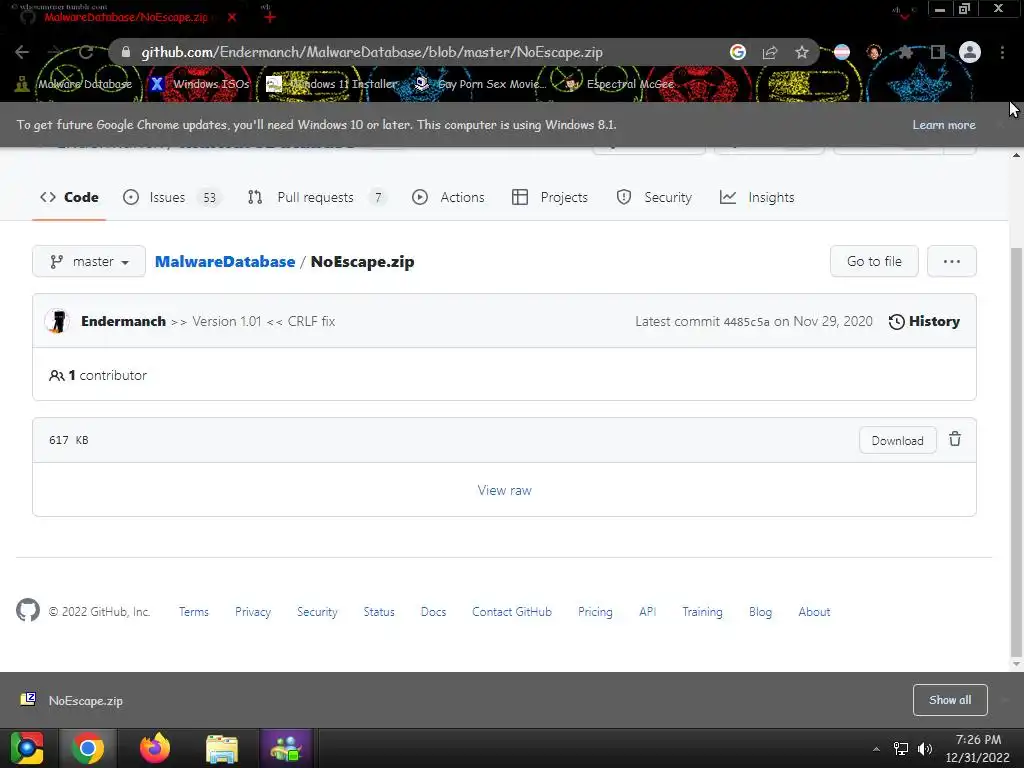The height and width of the screenshot is (768, 1024).
Task: Expand the master branch dropdown
Action: 89,261
